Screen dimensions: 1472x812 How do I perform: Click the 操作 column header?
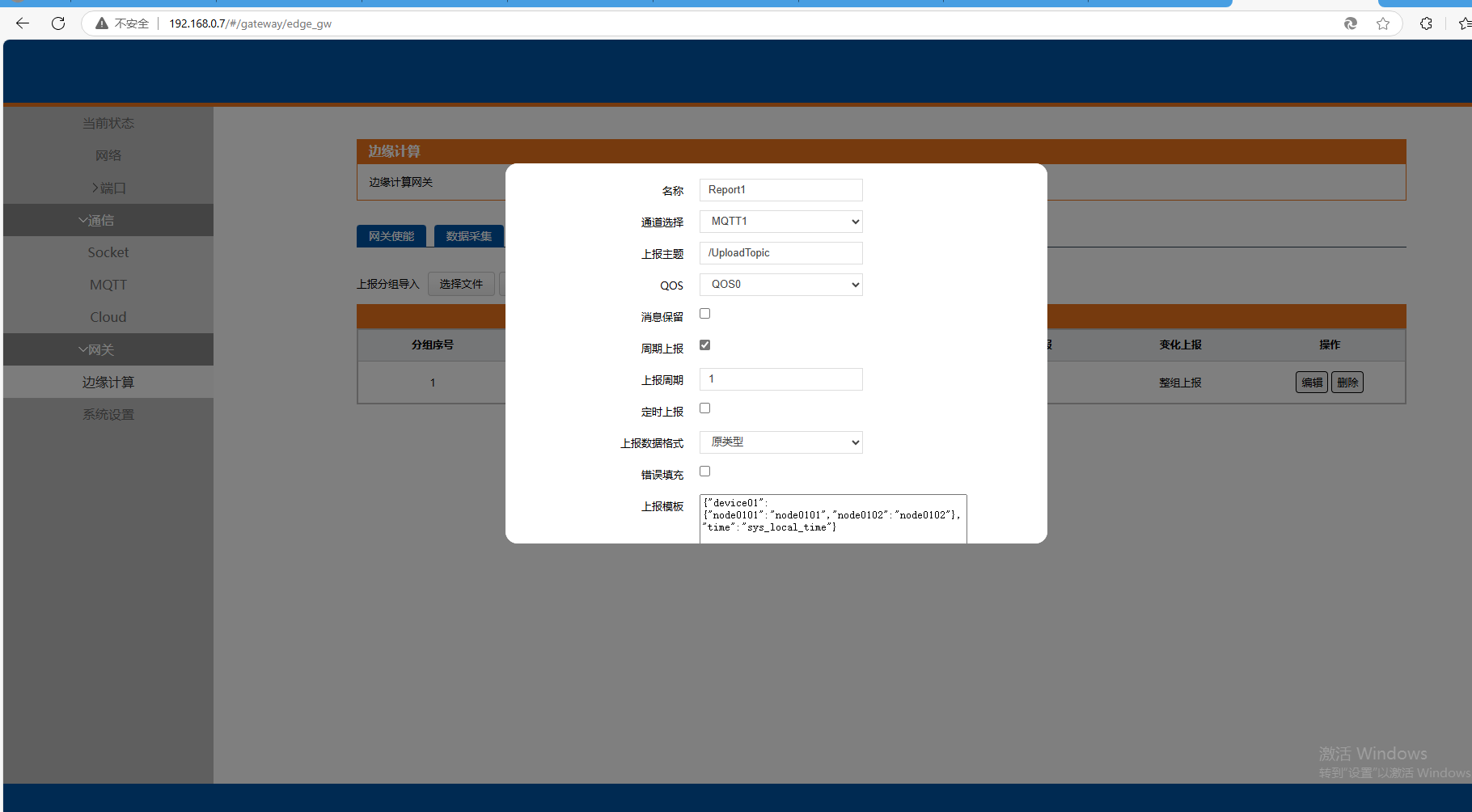(1330, 345)
